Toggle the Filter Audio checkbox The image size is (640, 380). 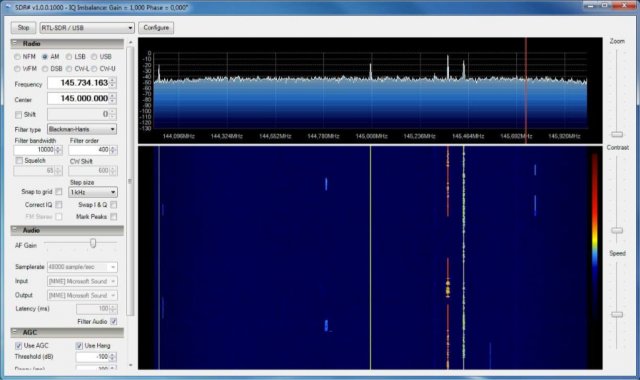[113, 322]
